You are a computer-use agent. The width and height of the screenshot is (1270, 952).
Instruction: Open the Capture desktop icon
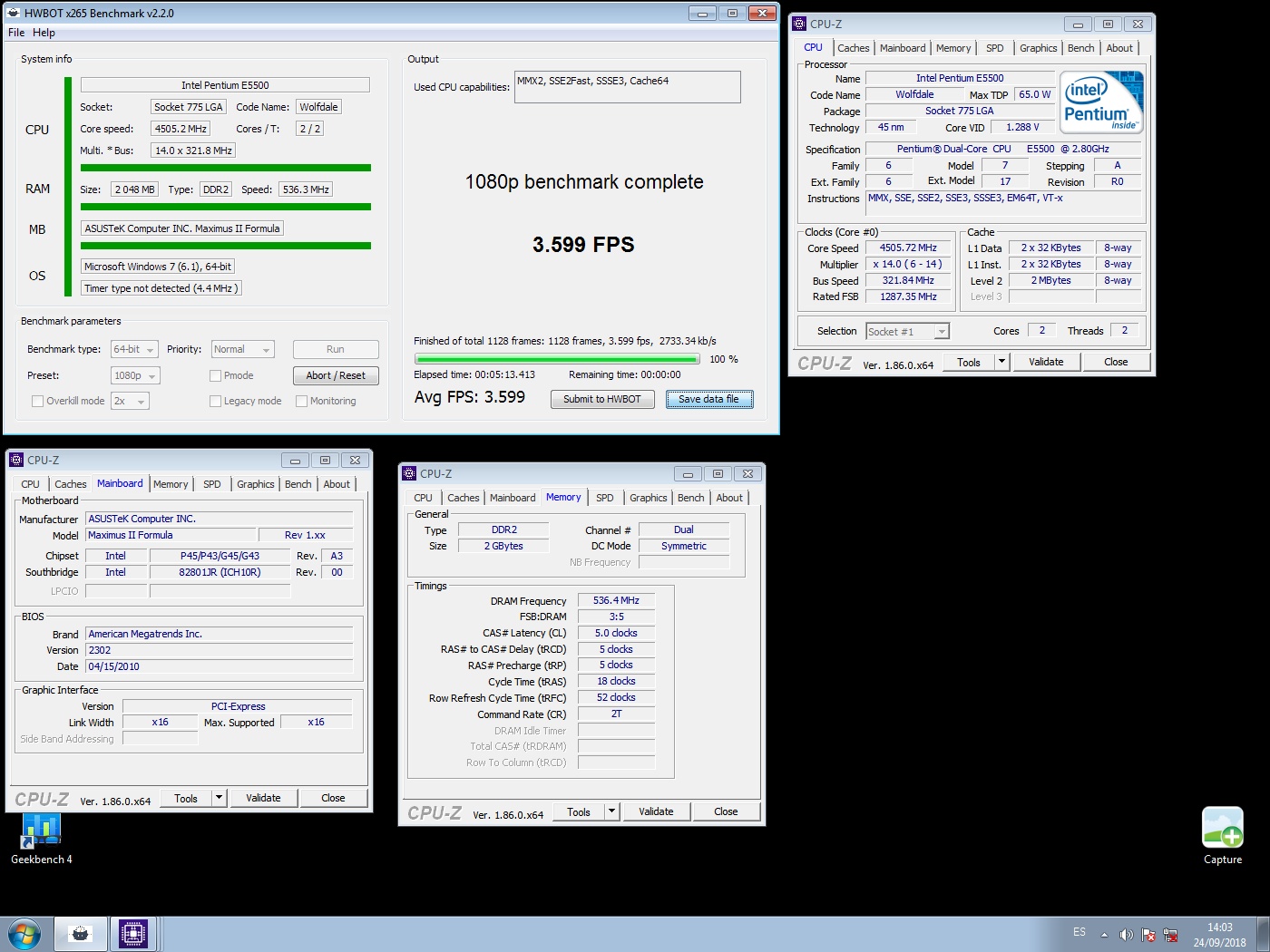point(1222,835)
